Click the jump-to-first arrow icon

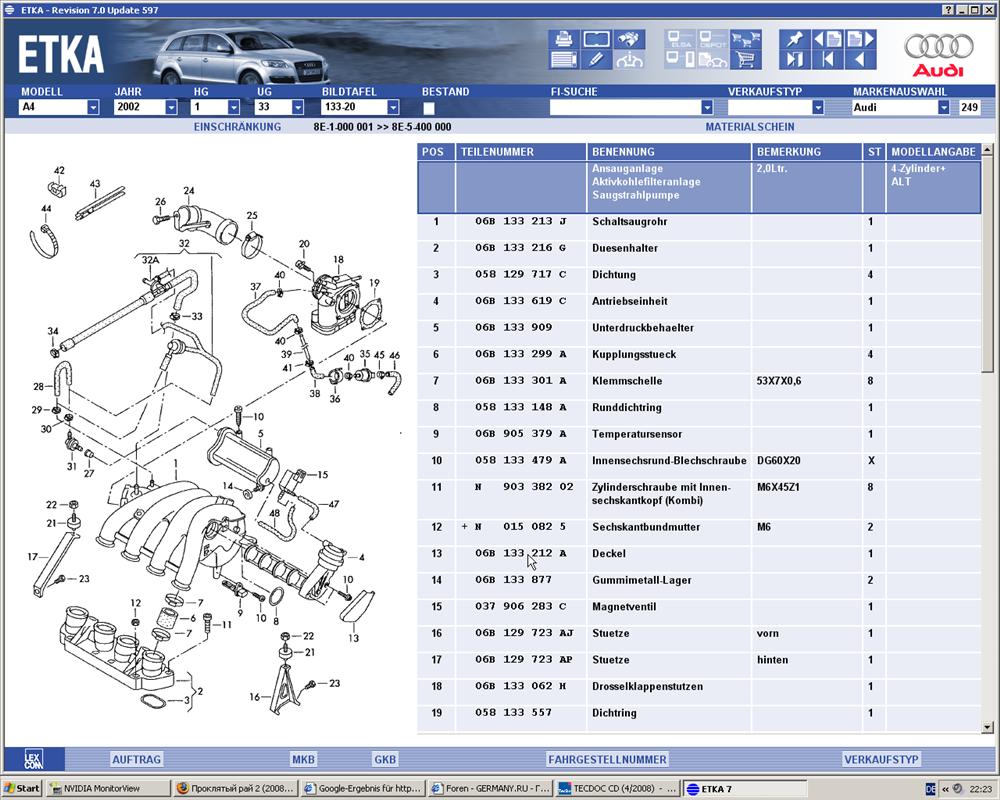coord(828,59)
